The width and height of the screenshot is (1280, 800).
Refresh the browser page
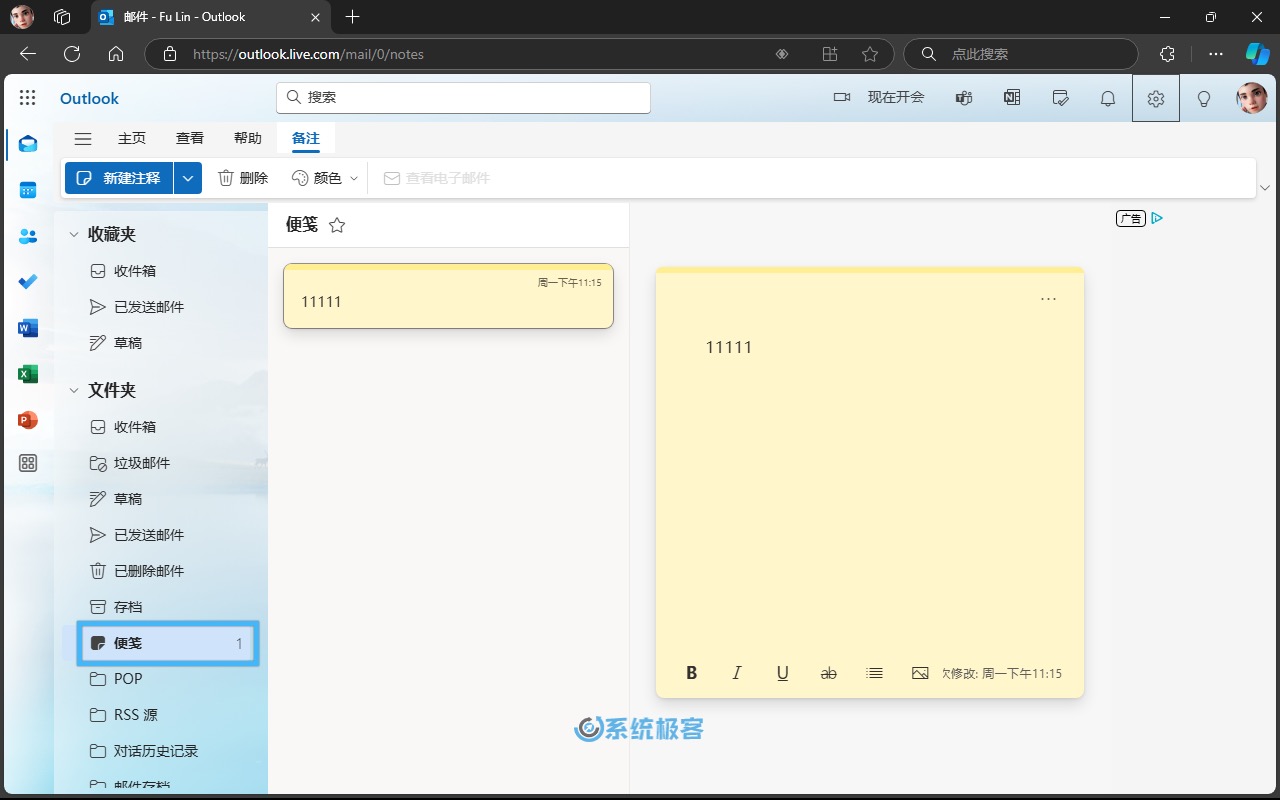coord(72,54)
